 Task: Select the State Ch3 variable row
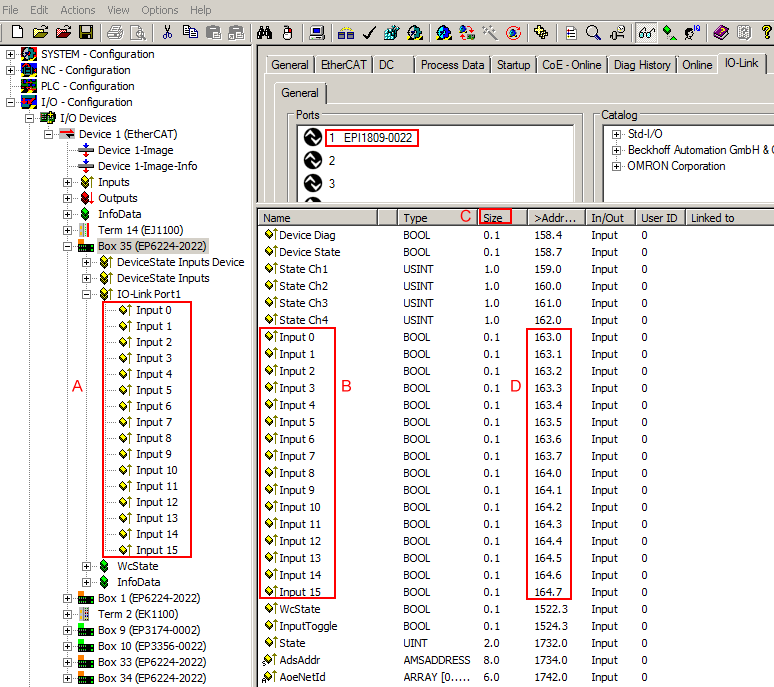tap(515, 303)
